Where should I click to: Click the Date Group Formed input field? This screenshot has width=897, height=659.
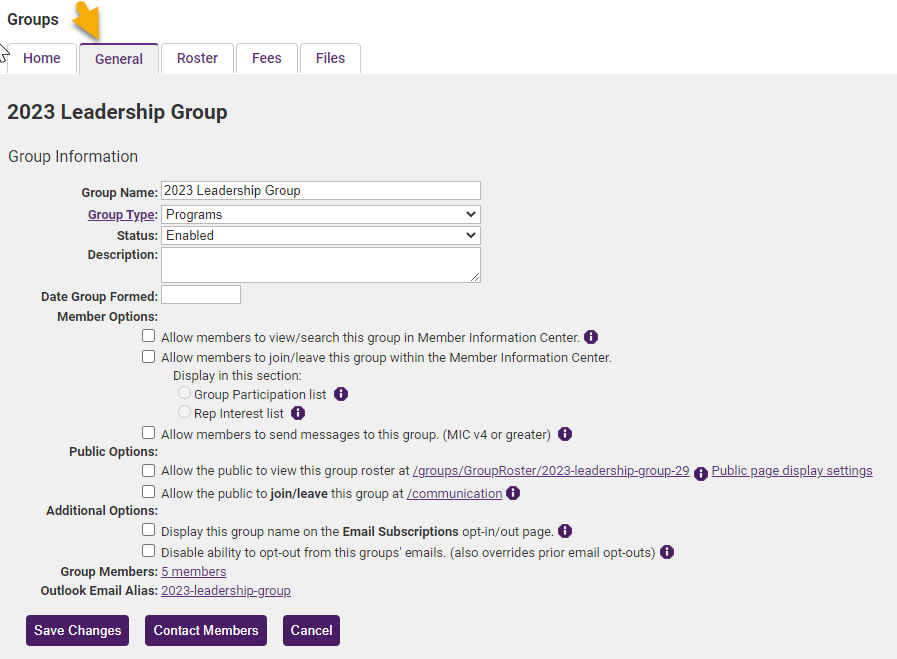click(201, 295)
